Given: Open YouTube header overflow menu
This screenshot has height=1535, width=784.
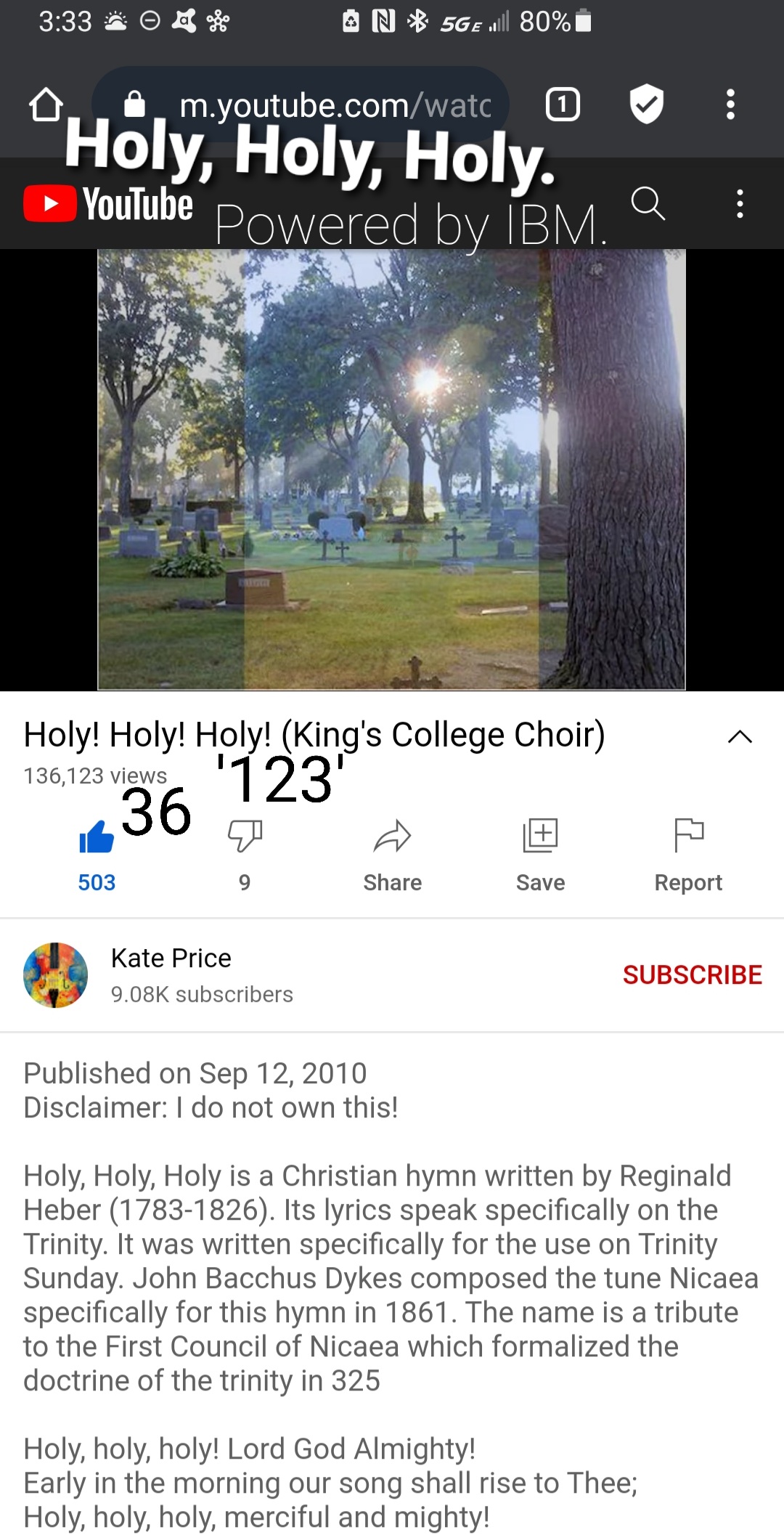Looking at the screenshot, I should point(740,203).
